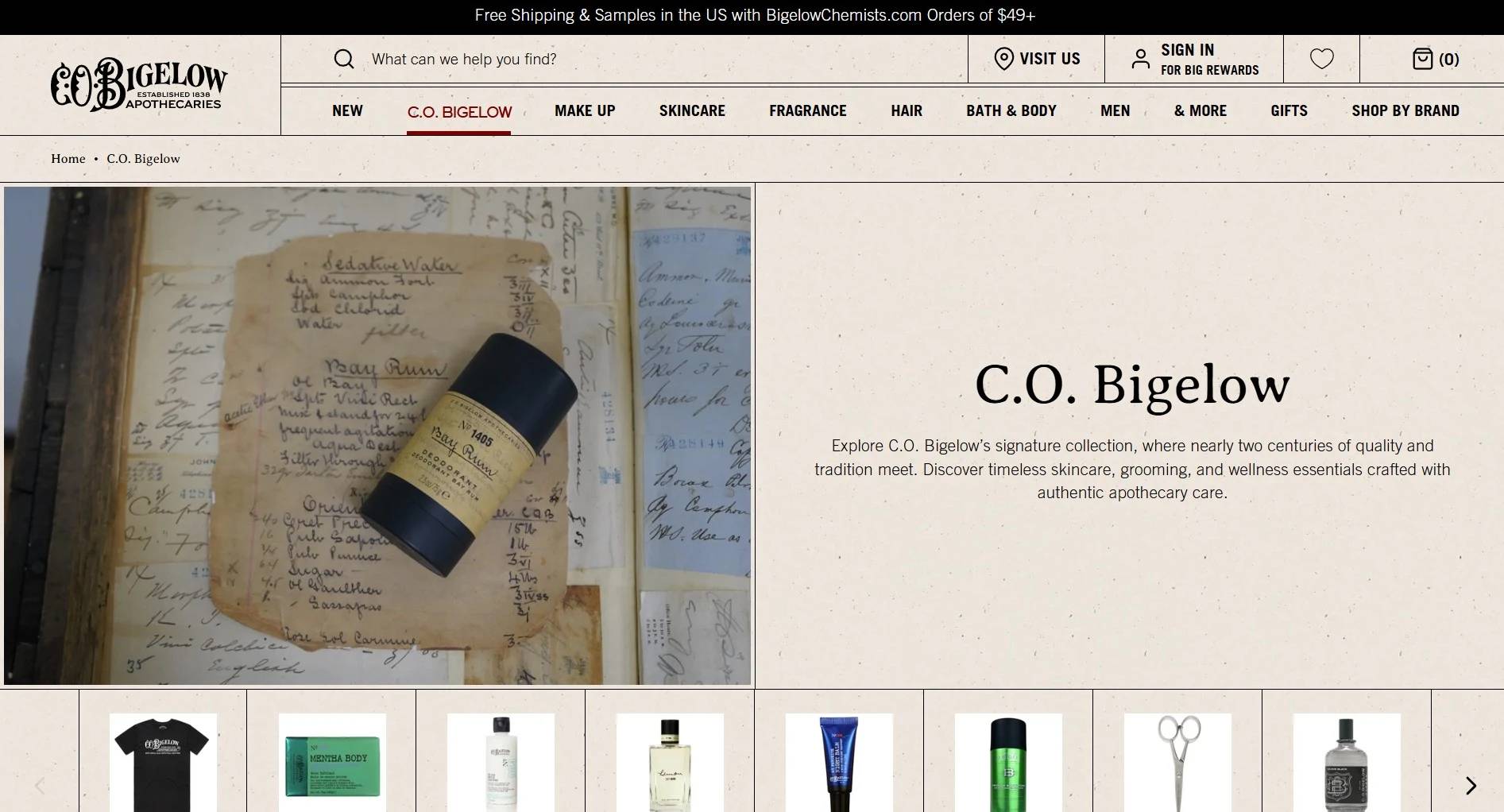1504x812 pixels.
Task: Open the grey cologne bottle product
Action: pos(1347,763)
